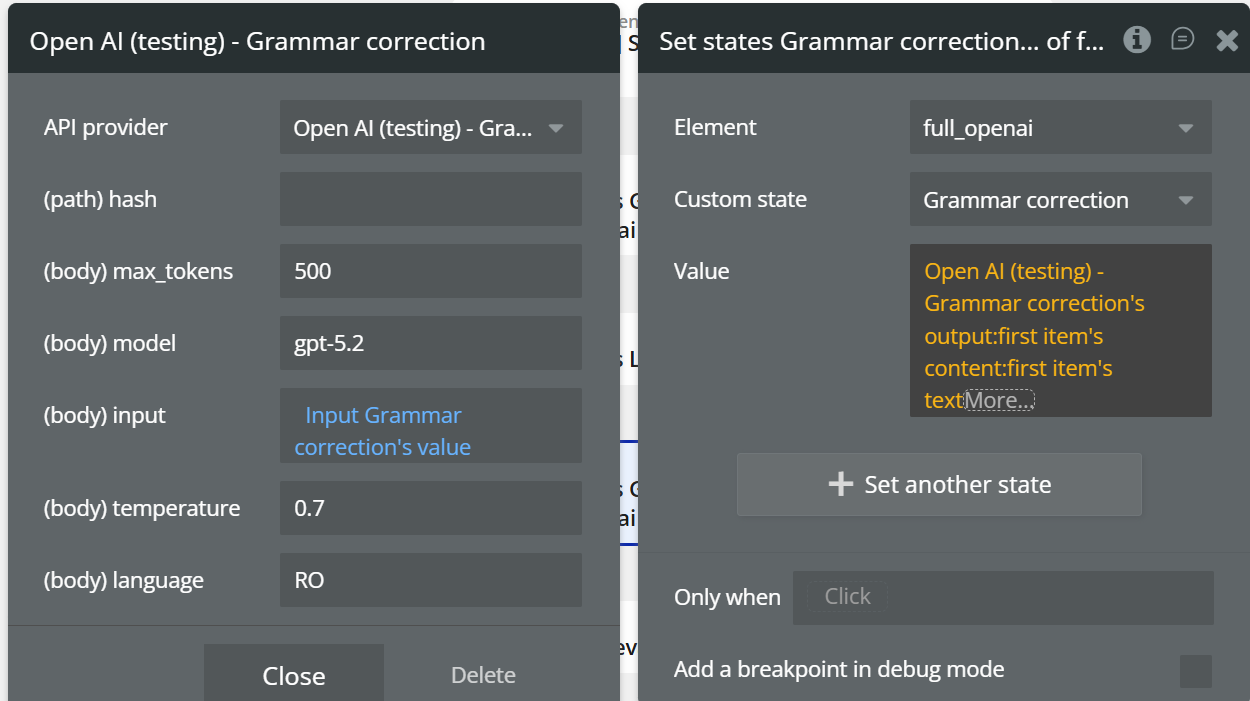Edit the temperature field showing 0.7
The width and height of the screenshot is (1250, 701).
tap(430, 508)
